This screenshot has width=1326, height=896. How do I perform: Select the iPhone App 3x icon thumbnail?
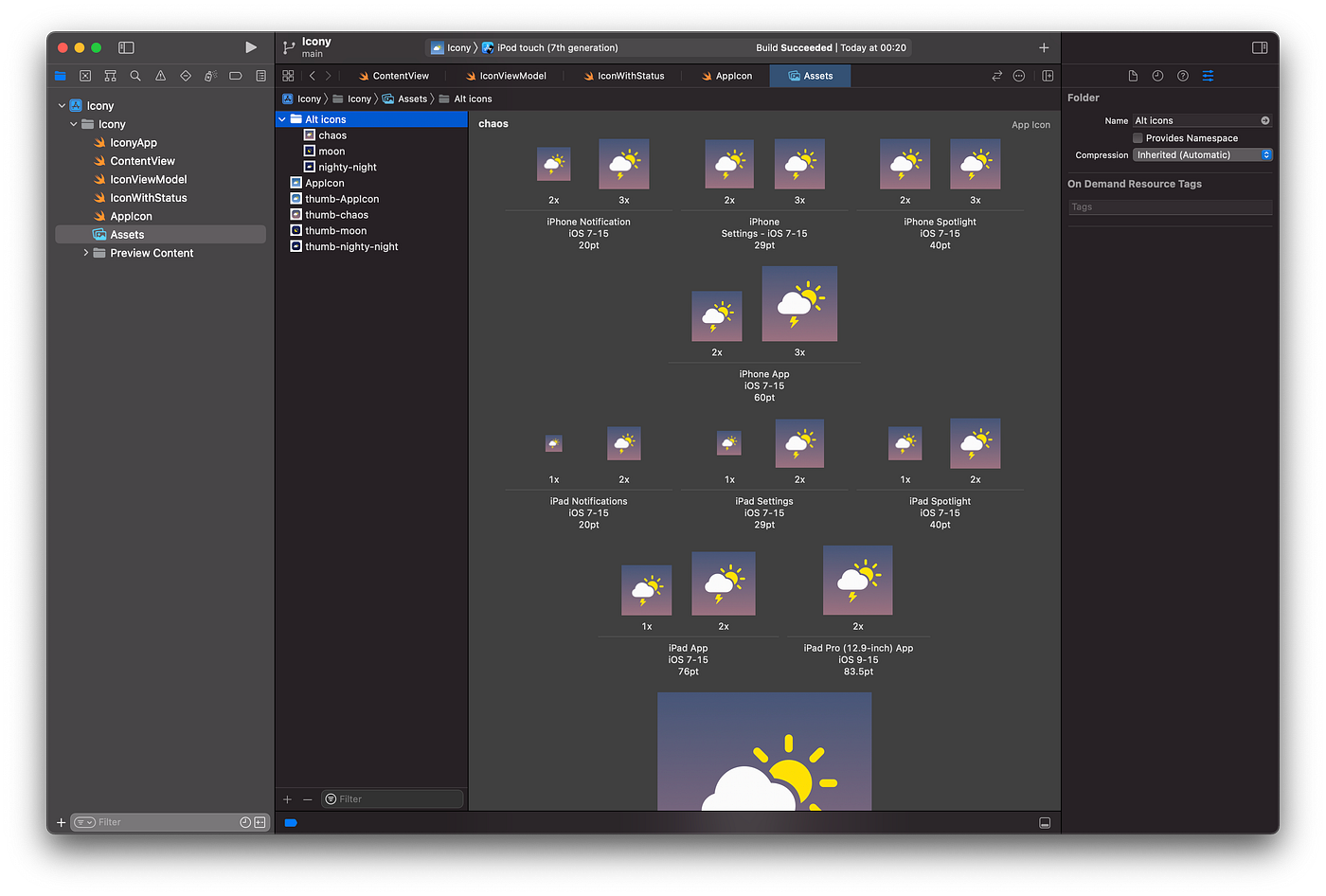[x=799, y=303]
